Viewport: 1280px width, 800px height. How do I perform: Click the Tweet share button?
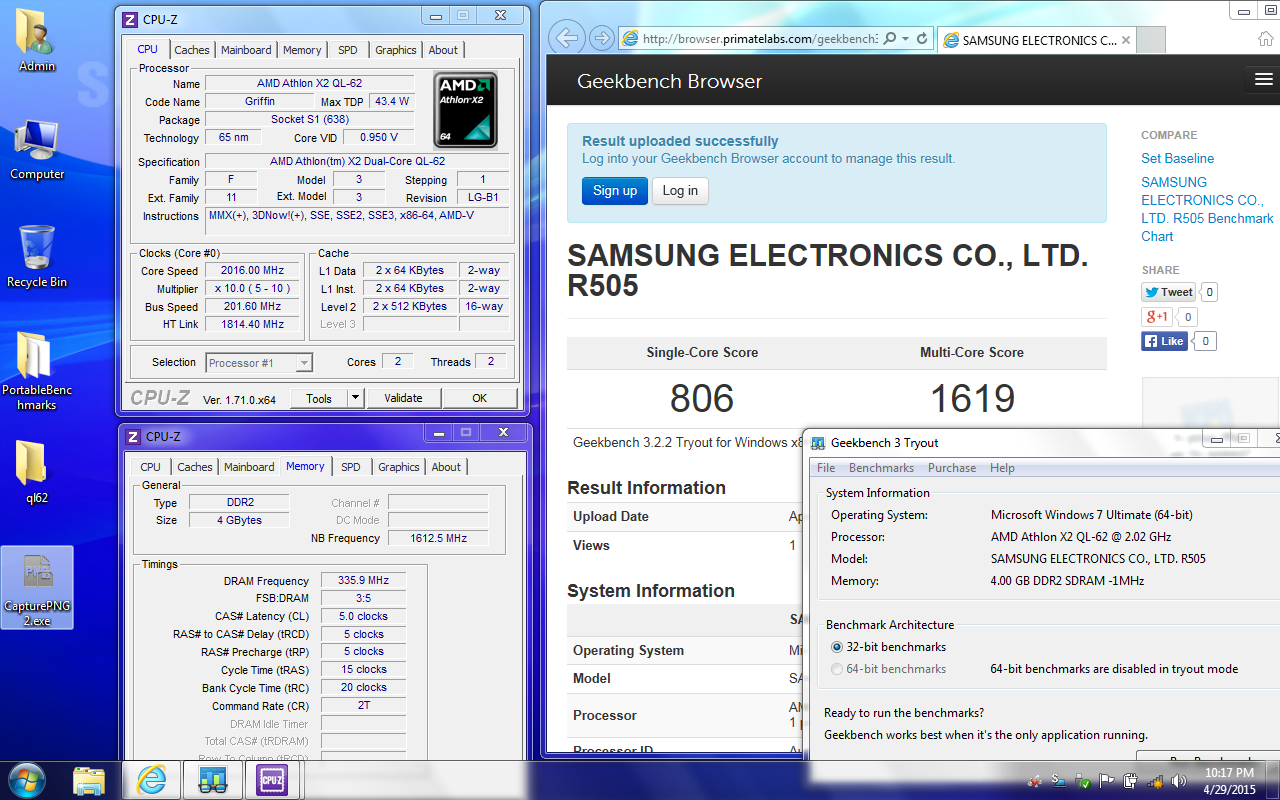[x=1168, y=292]
